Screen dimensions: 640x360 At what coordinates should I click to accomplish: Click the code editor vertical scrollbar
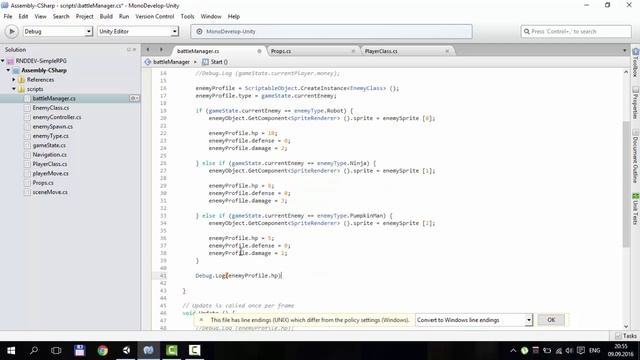626,184
